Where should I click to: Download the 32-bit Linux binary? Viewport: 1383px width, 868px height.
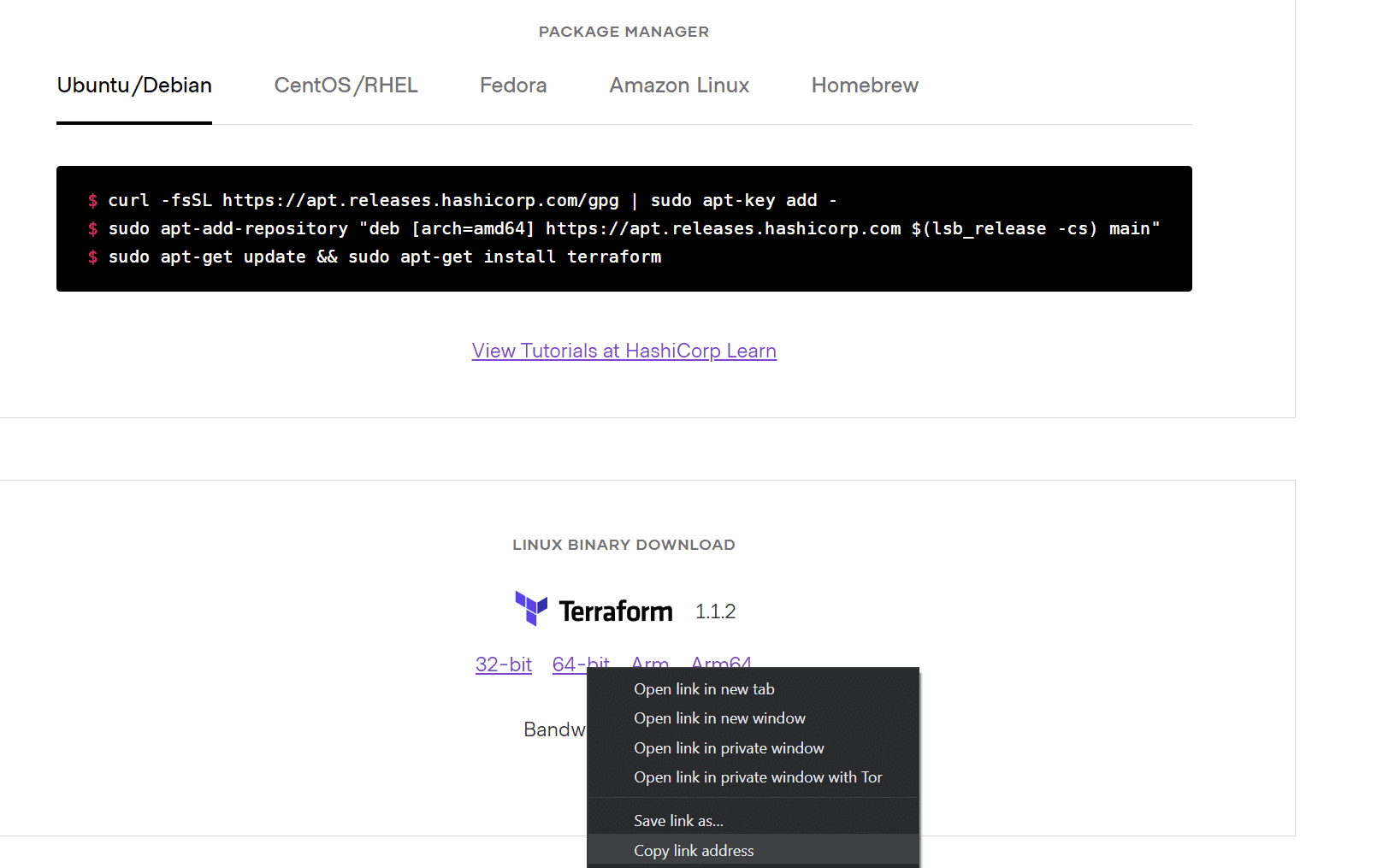coord(503,664)
